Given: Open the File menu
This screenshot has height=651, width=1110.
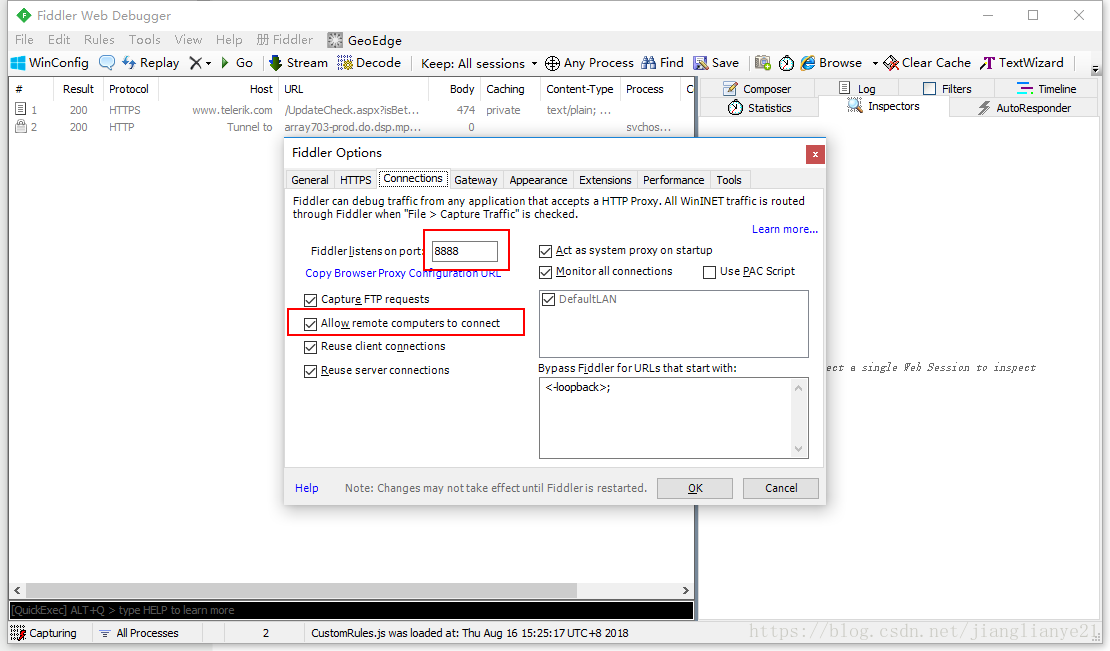Looking at the screenshot, I should point(24,40).
